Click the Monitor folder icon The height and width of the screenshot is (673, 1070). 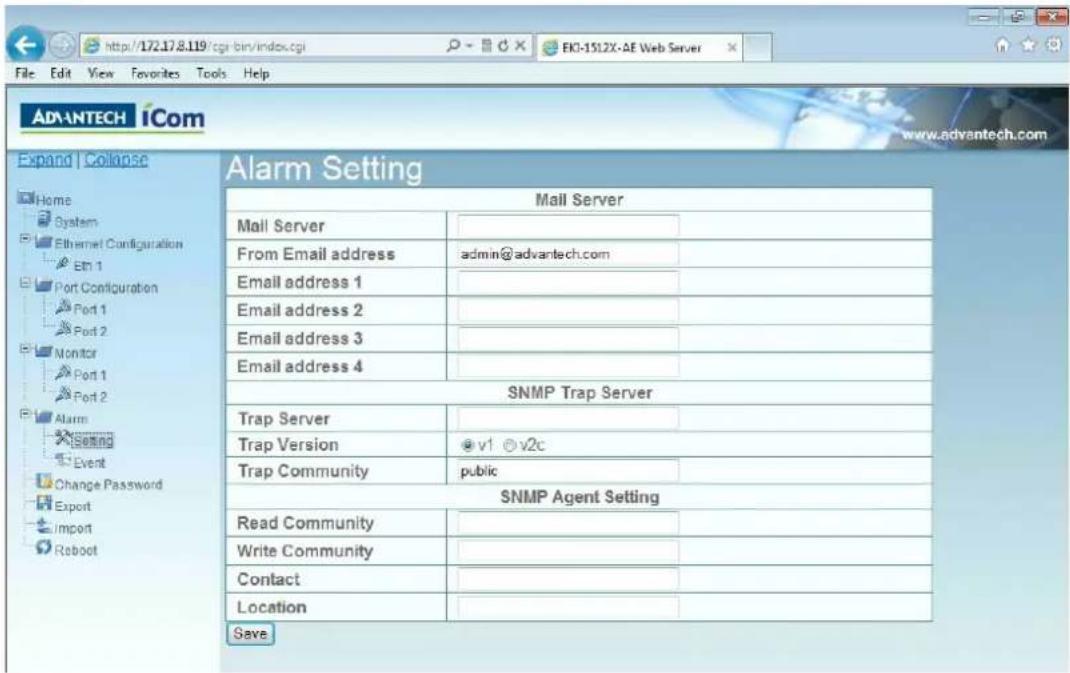pos(44,352)
